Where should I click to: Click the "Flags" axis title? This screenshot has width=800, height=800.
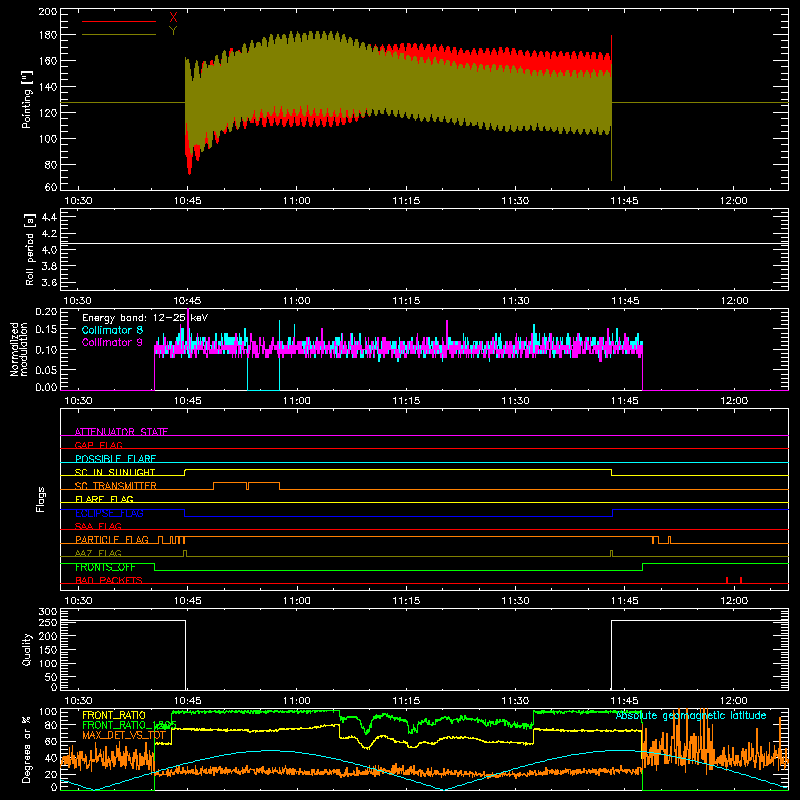tap(40, 499)
